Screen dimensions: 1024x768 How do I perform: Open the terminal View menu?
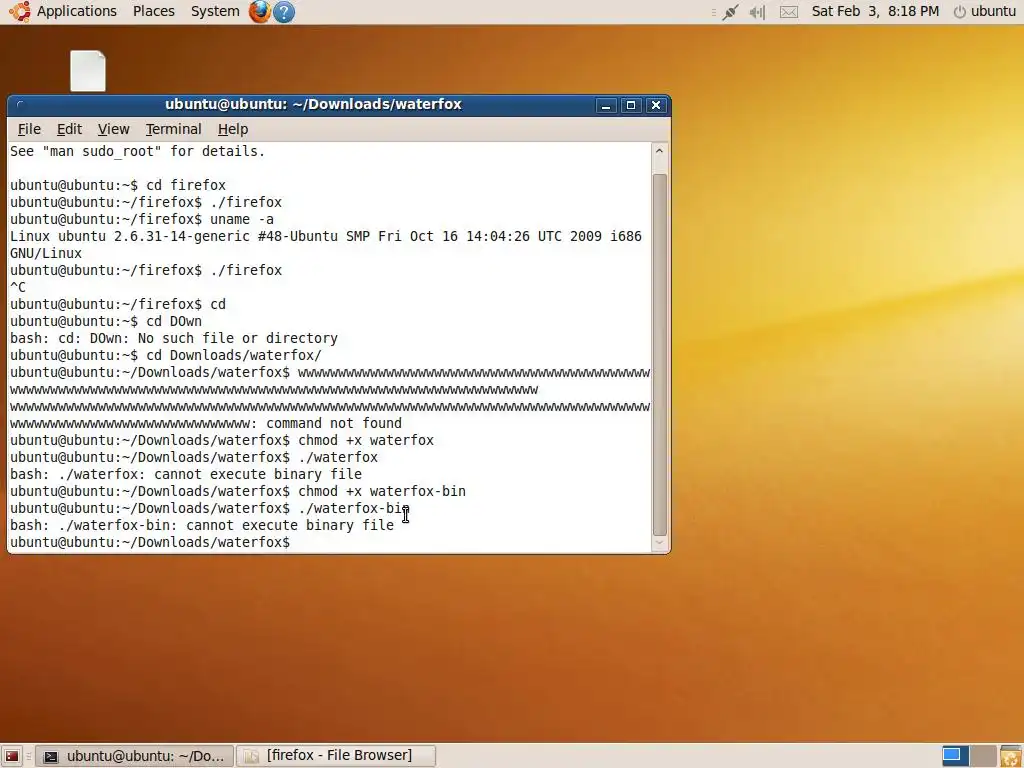[114, 129]
